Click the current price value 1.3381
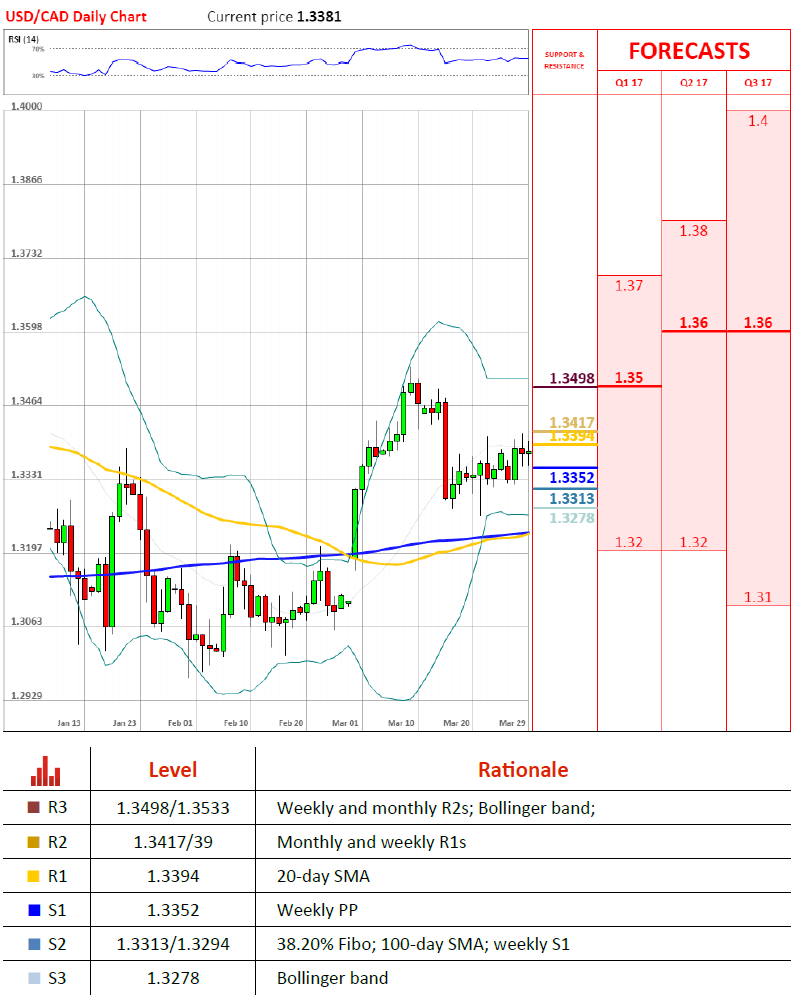This screenshot has height=1005, width=803. pyautogui.click(x=319, y=17)
